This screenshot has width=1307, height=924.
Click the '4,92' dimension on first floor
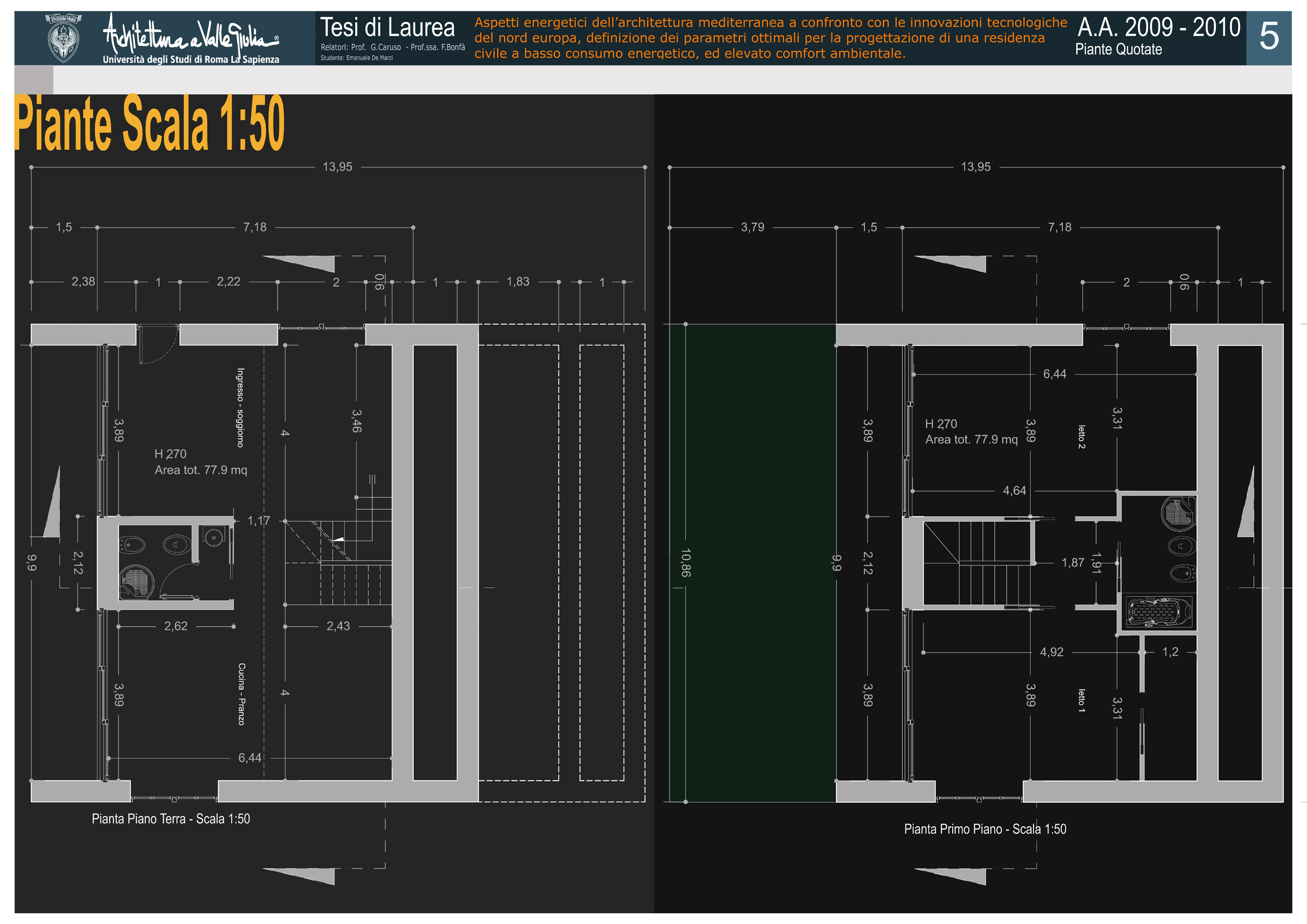point(1051,652)
